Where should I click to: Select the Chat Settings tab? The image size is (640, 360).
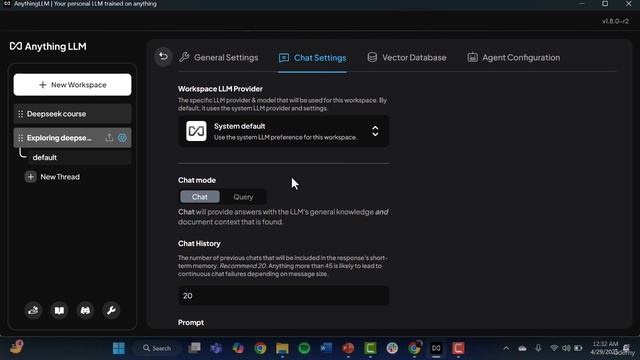pyautogui.click(x=312, y=58)
